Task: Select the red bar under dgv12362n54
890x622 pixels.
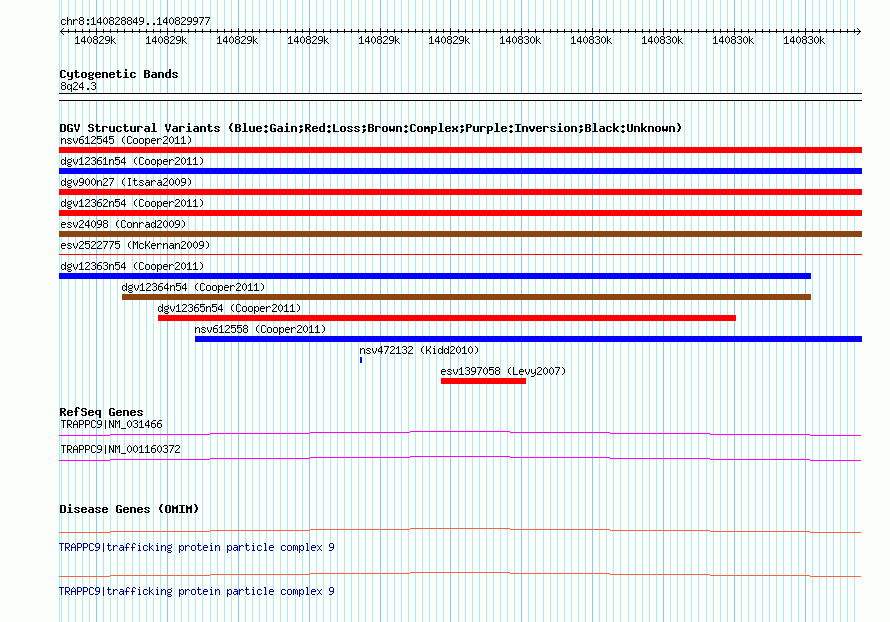Action: click(x=460, y=213)
